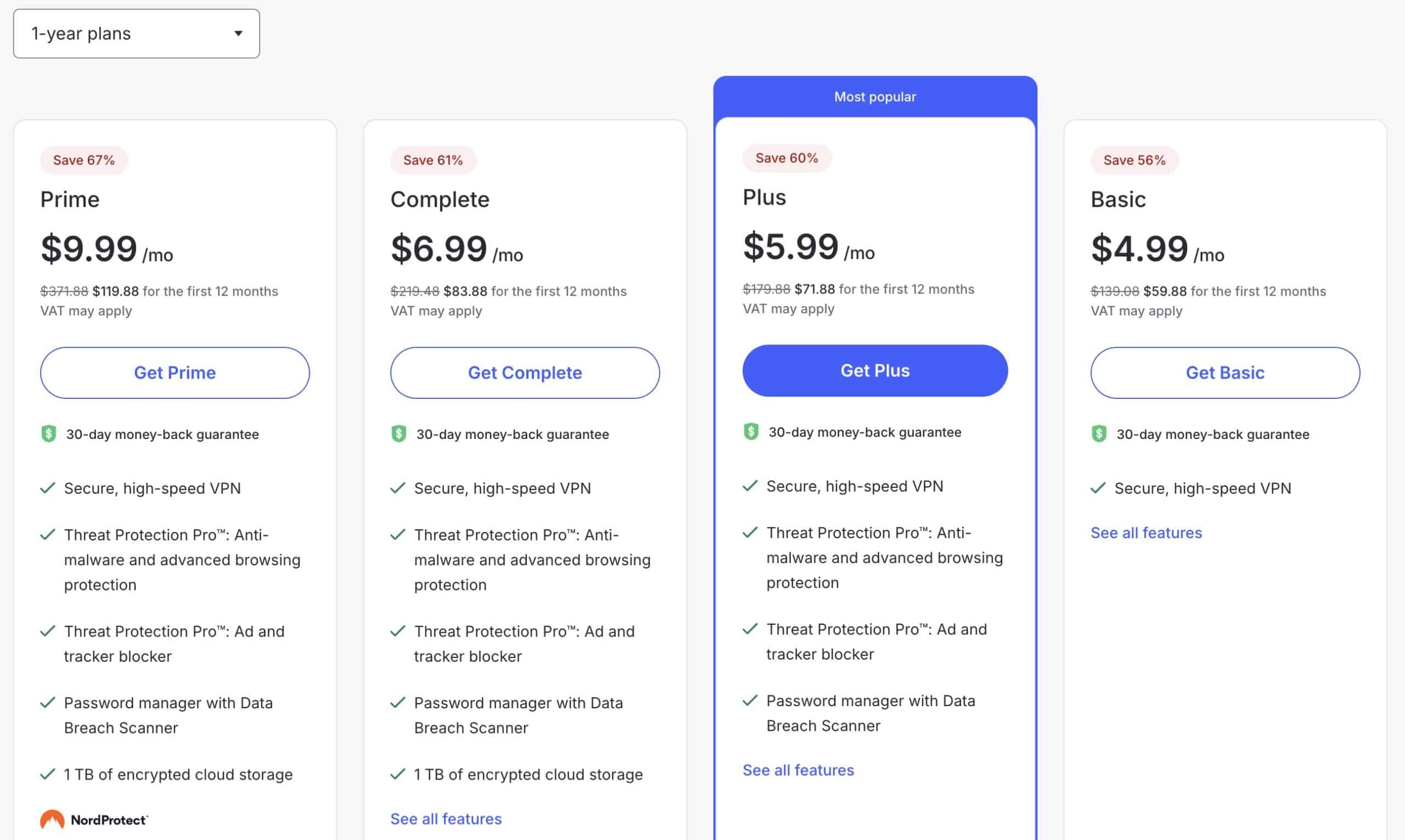Click the Get Prime button
Image resolution: width=1405 pixels, height=840 pixels.
coord(175,373)
